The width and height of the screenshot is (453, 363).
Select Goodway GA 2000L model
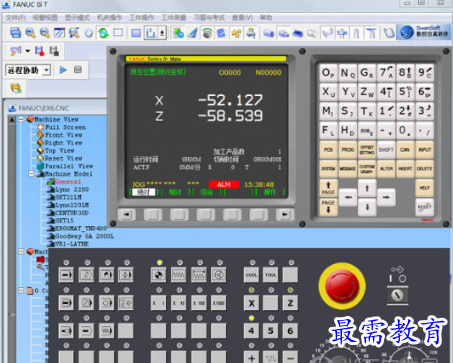pos(85,236)
